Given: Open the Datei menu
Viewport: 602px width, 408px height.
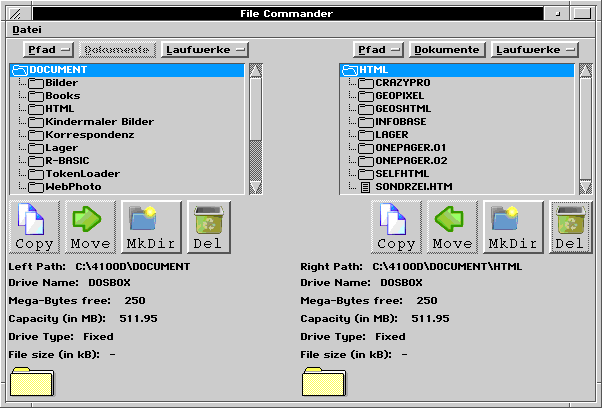Looking at the screenshot, I should (27, 30).
